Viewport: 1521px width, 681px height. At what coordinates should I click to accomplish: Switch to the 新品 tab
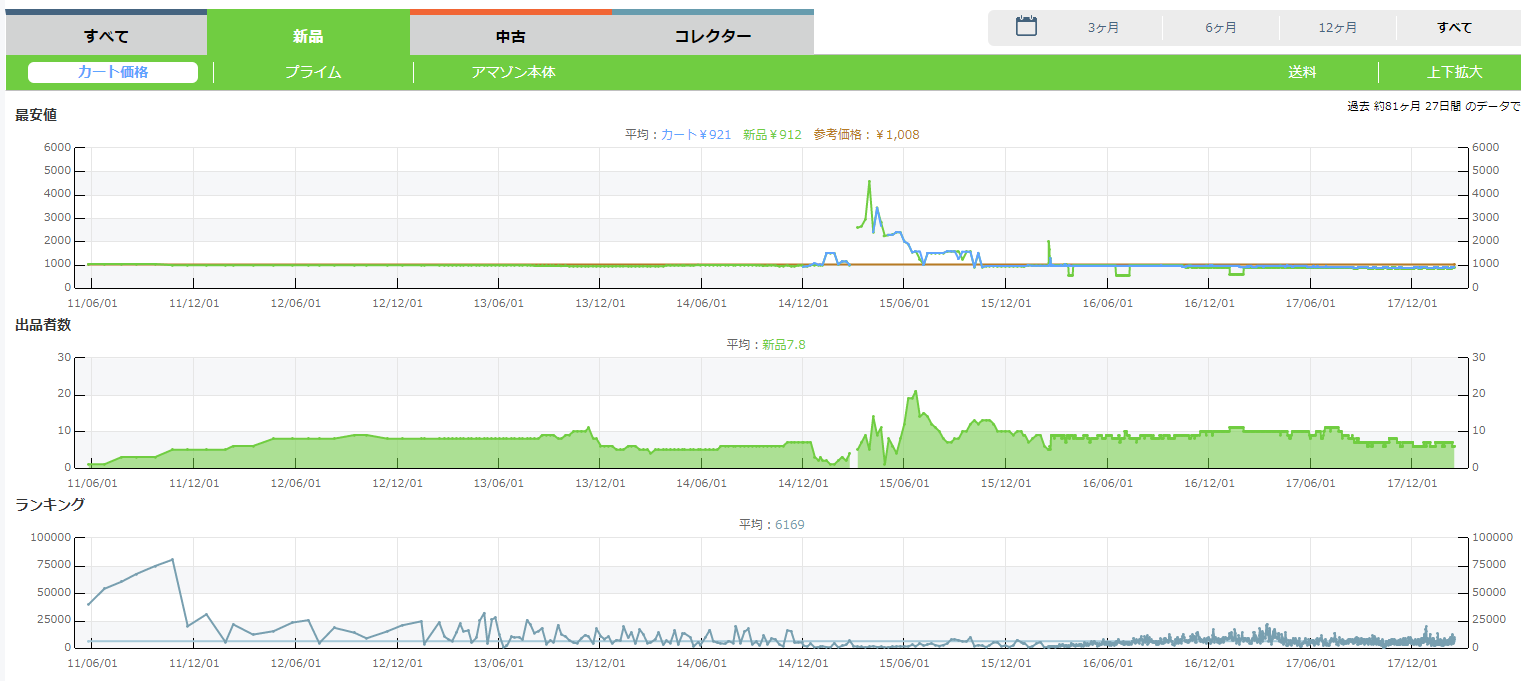click(308, 37)
